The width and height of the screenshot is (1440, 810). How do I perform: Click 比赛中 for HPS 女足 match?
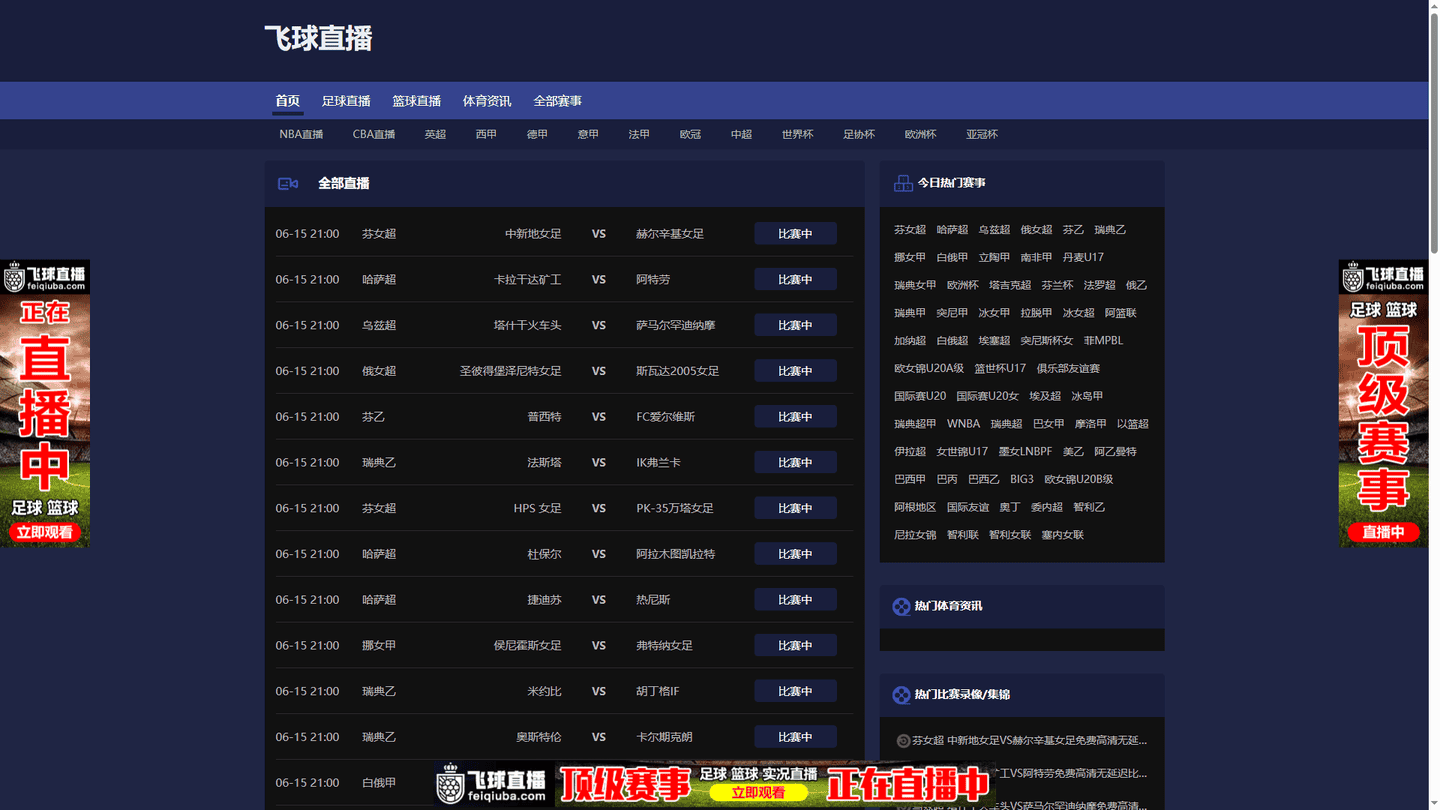[x=795, y=508]
